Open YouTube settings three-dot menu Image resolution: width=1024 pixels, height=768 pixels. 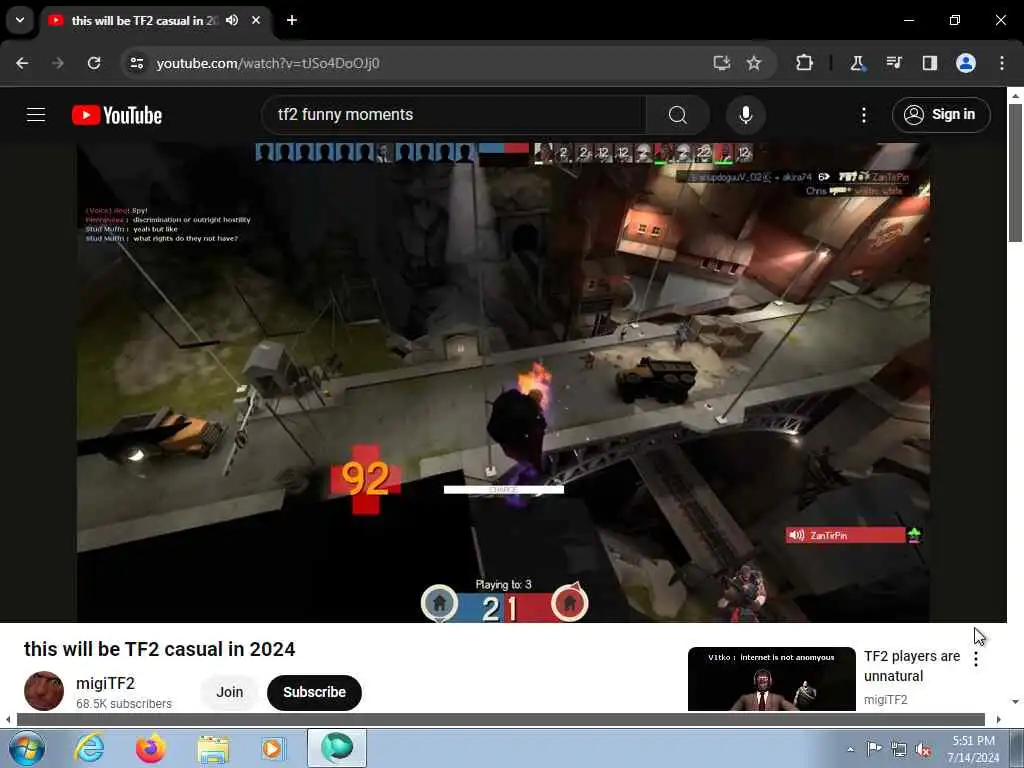coord(864,115)
